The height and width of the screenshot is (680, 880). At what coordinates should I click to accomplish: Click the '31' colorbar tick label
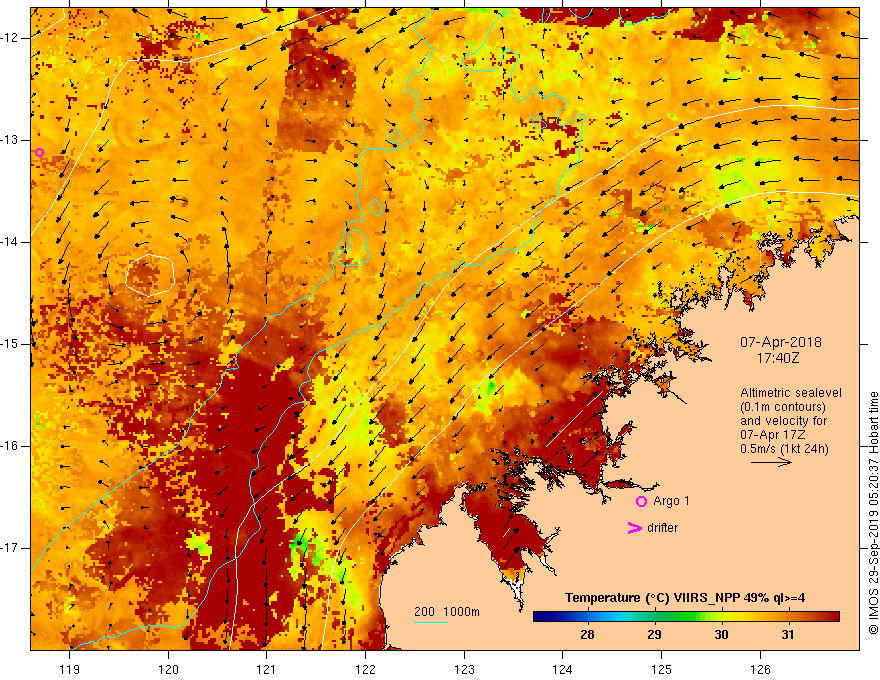click(788, 635)
